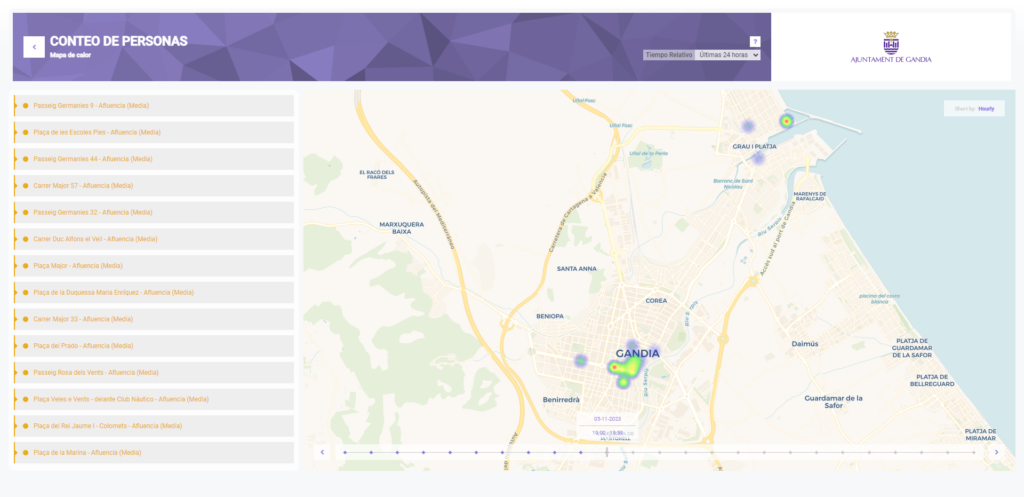Select Plaça de les Escoles Pies entry
Screen dimensions: 1024x497
click(x=97, y=132)
